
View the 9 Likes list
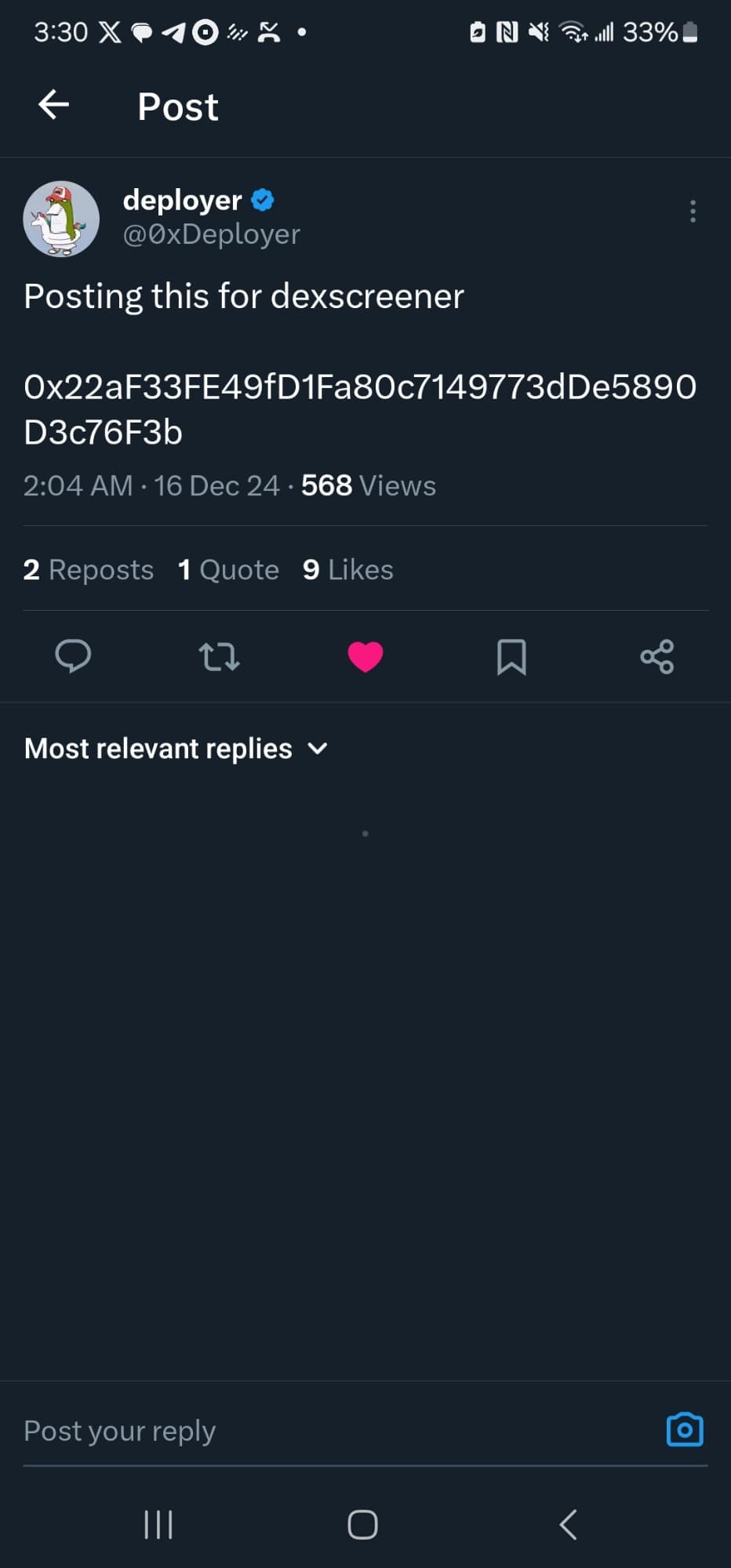click(x=348, y=570)
